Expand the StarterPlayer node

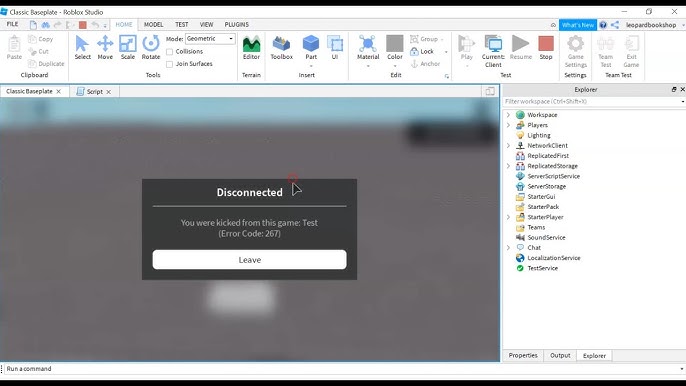coord(508,217)
